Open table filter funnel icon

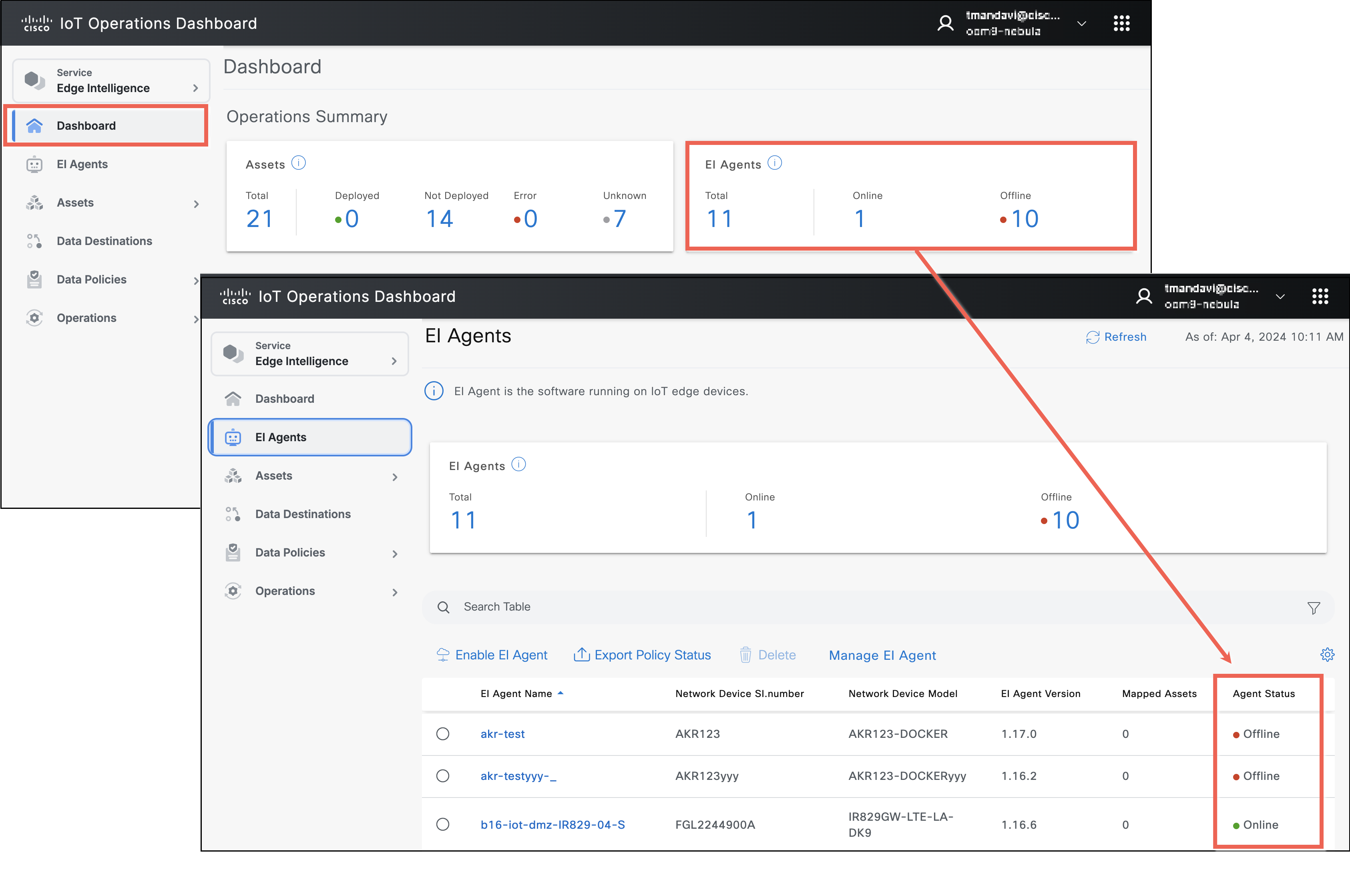pos(1314,608)
